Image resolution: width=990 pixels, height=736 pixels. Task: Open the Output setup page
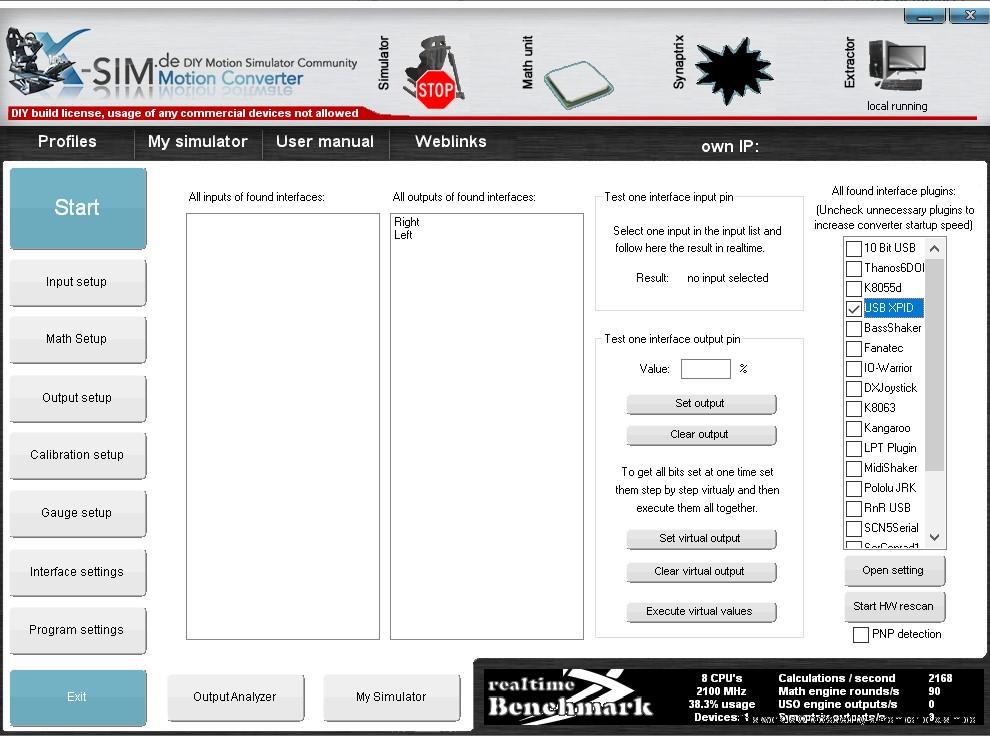pyautogui.click(x=77, y=398)
